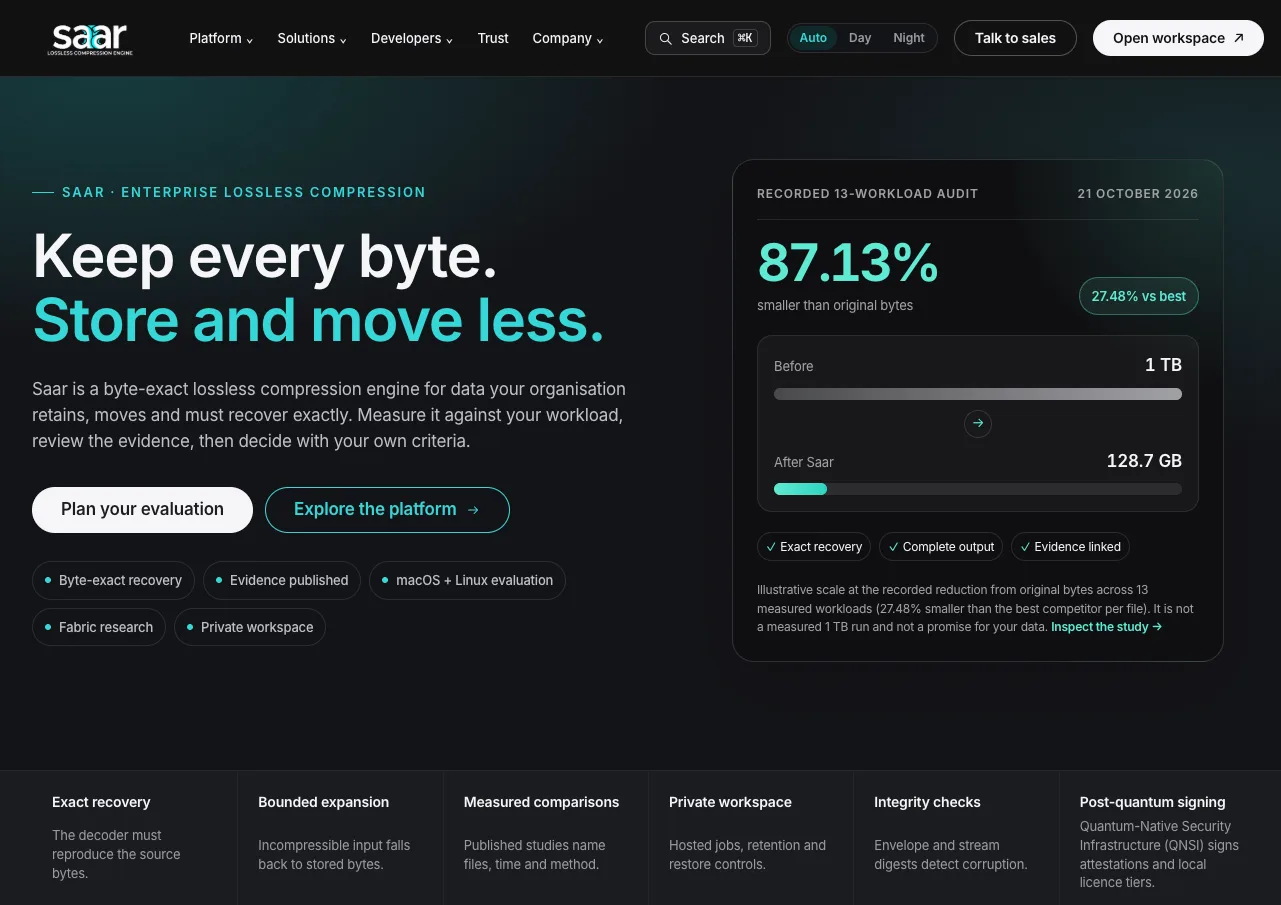
Task: Click the checkmark on Evidence linked chip
Action: [1025, 547]
